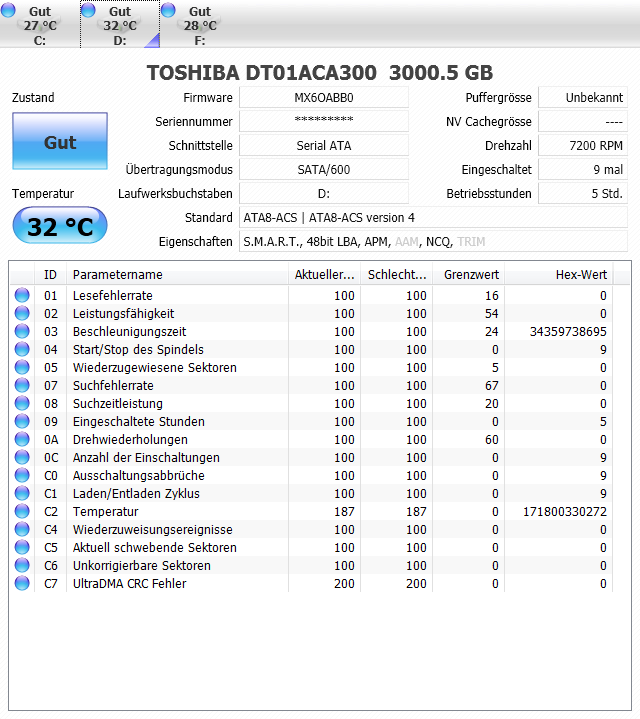Click status orb for Start/Stop des Spindels
Viewport: 640px width, 719px height.
pyautogui.click(x=22, y=349)
